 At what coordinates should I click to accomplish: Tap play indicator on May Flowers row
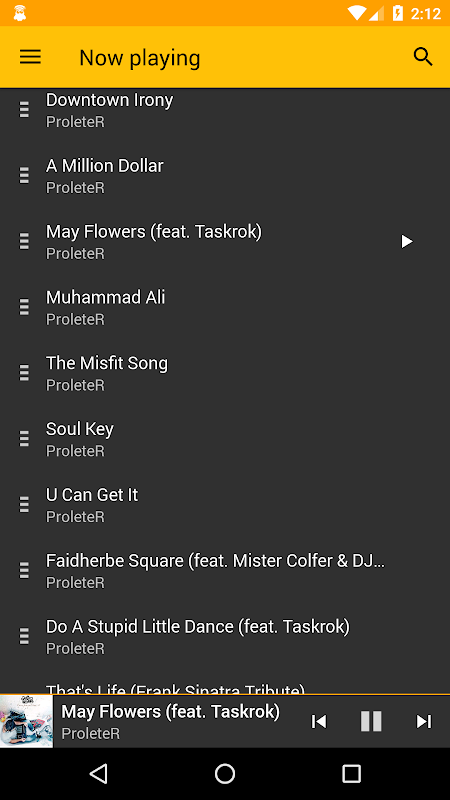point(407,241)
